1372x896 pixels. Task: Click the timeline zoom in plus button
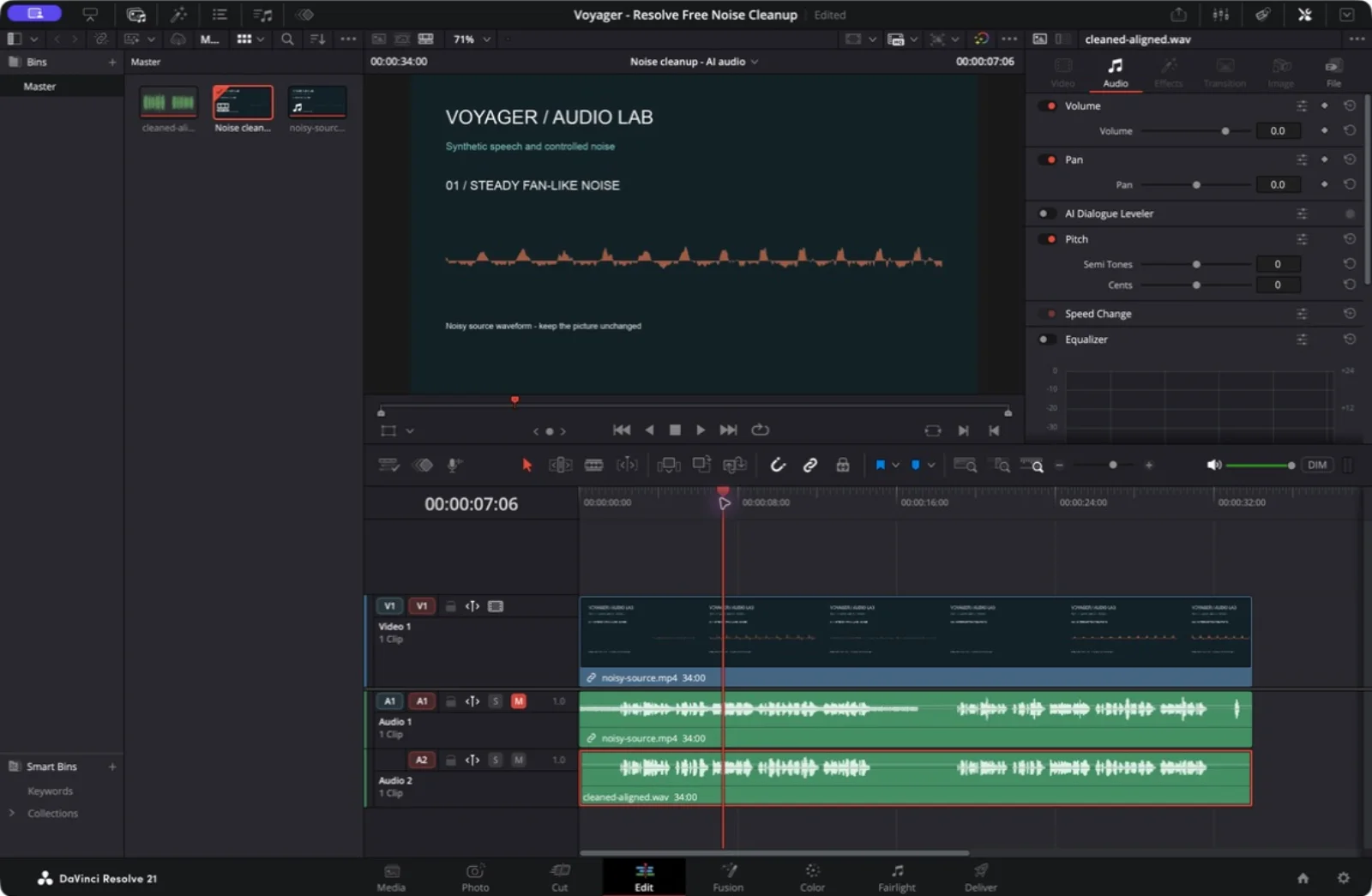tap(1149, 465)
